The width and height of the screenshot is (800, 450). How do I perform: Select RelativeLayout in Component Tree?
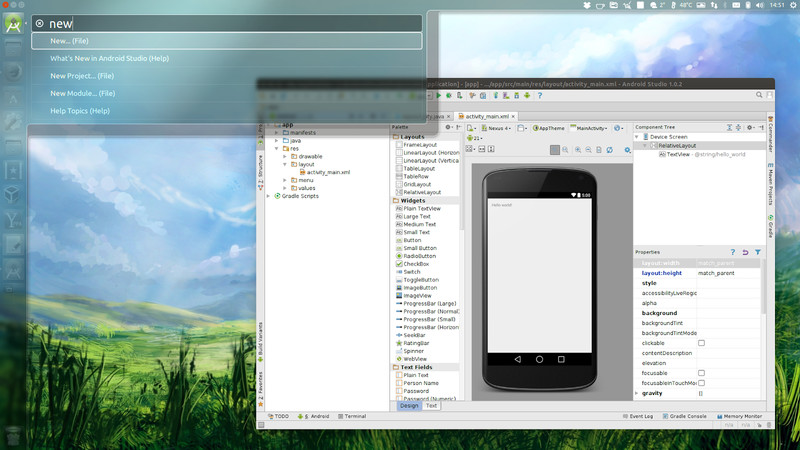point(673,145)
